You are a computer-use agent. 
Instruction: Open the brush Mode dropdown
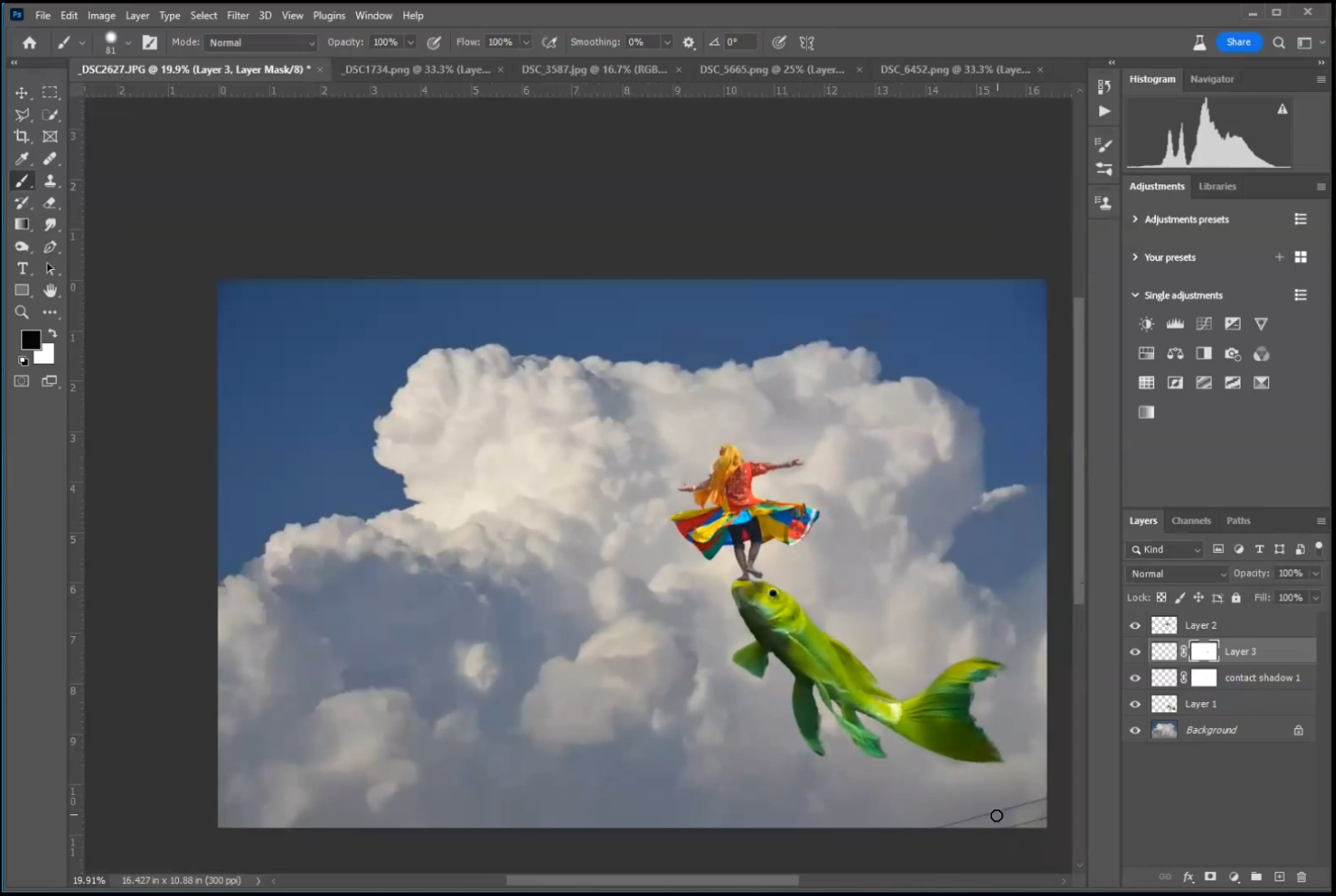click(x=261, y=43)
